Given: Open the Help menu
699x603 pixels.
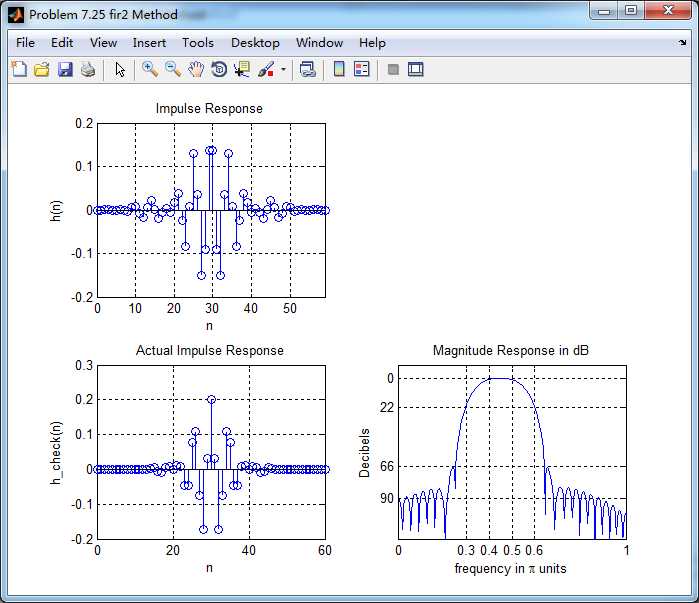Looking at the screenshot, I should (372, 43).
